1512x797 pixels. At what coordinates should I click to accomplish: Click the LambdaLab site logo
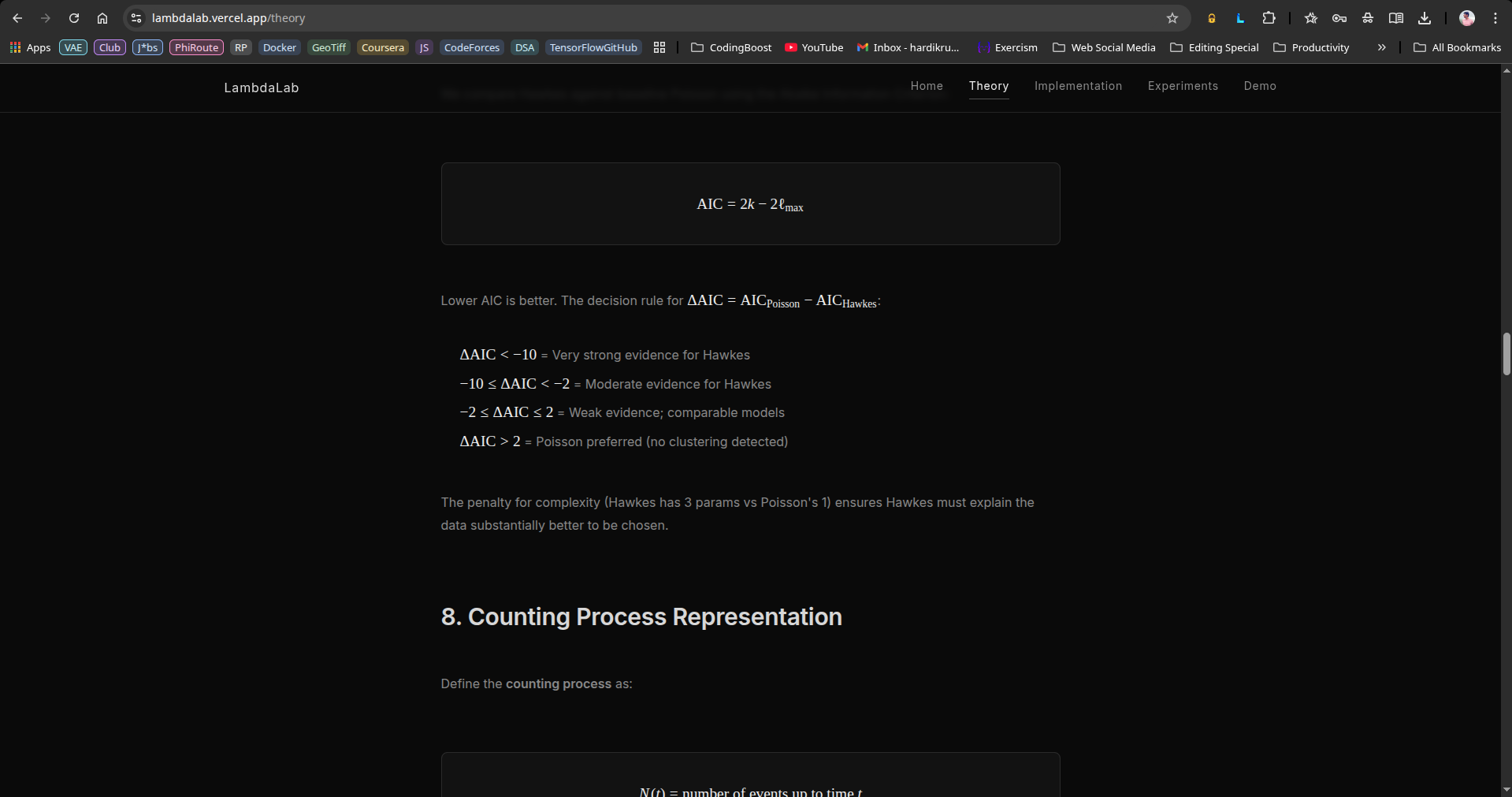pos(261,88)
